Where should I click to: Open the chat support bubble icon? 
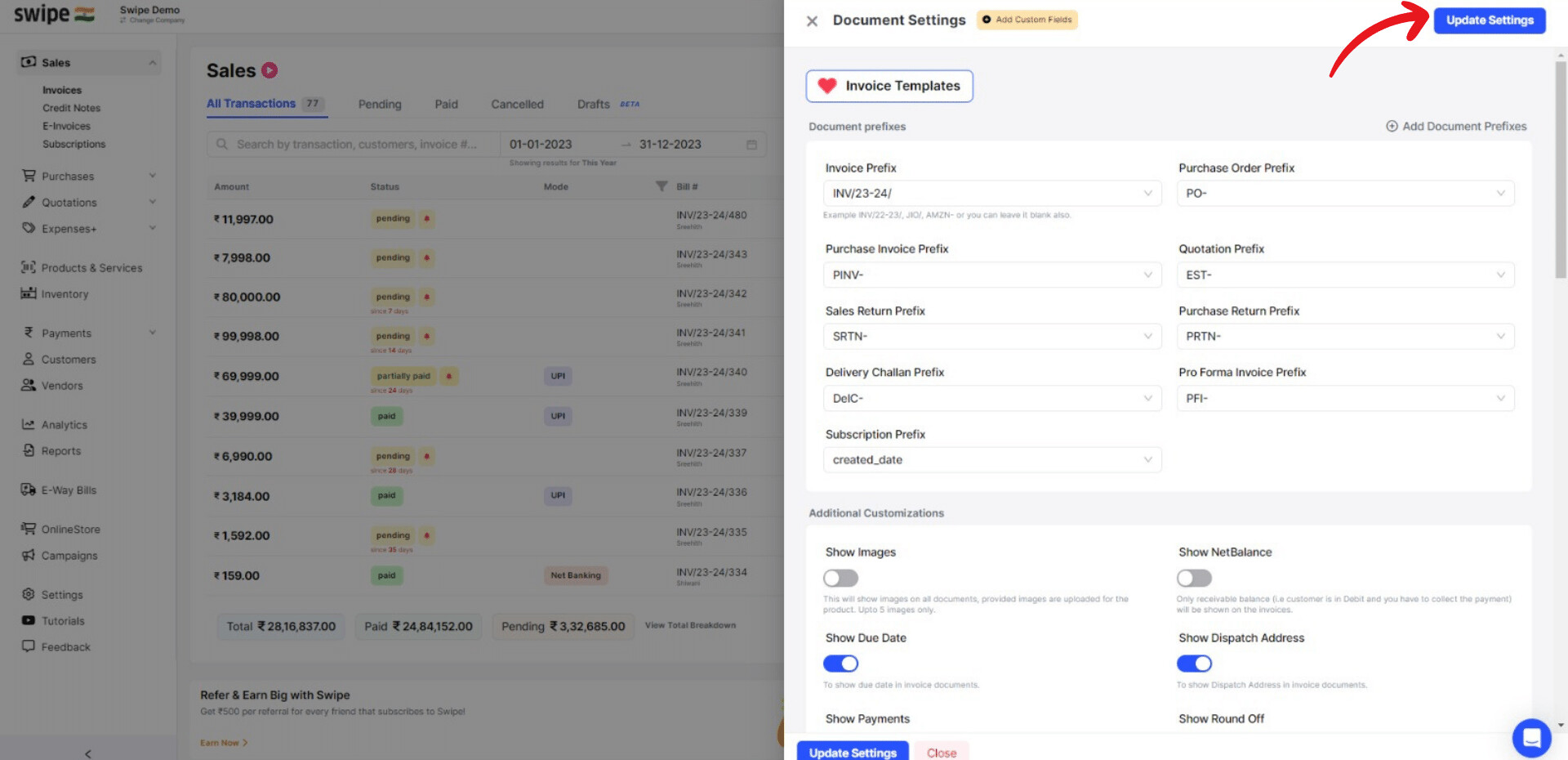pos(1531,738)
